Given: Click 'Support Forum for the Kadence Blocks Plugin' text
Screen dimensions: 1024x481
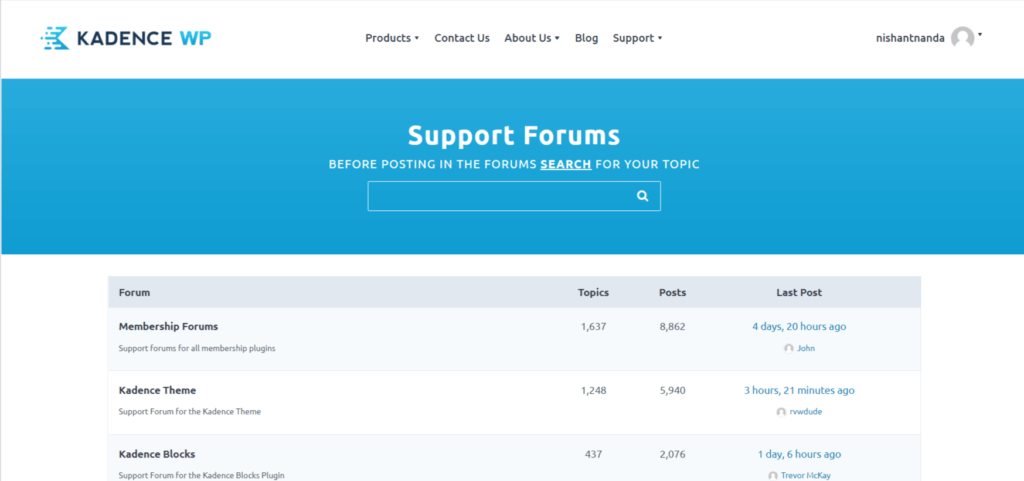Looking at the screenshot, I should [x=202, y=476].
